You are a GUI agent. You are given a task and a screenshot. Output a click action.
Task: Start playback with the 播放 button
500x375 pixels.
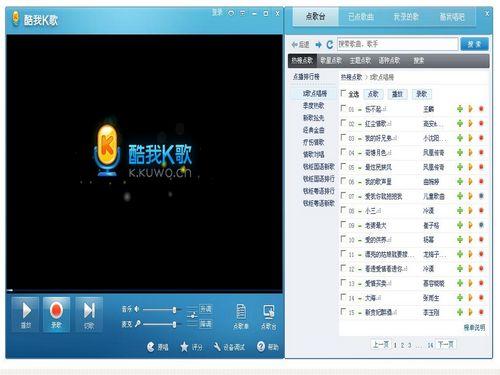tap(25, 314)
